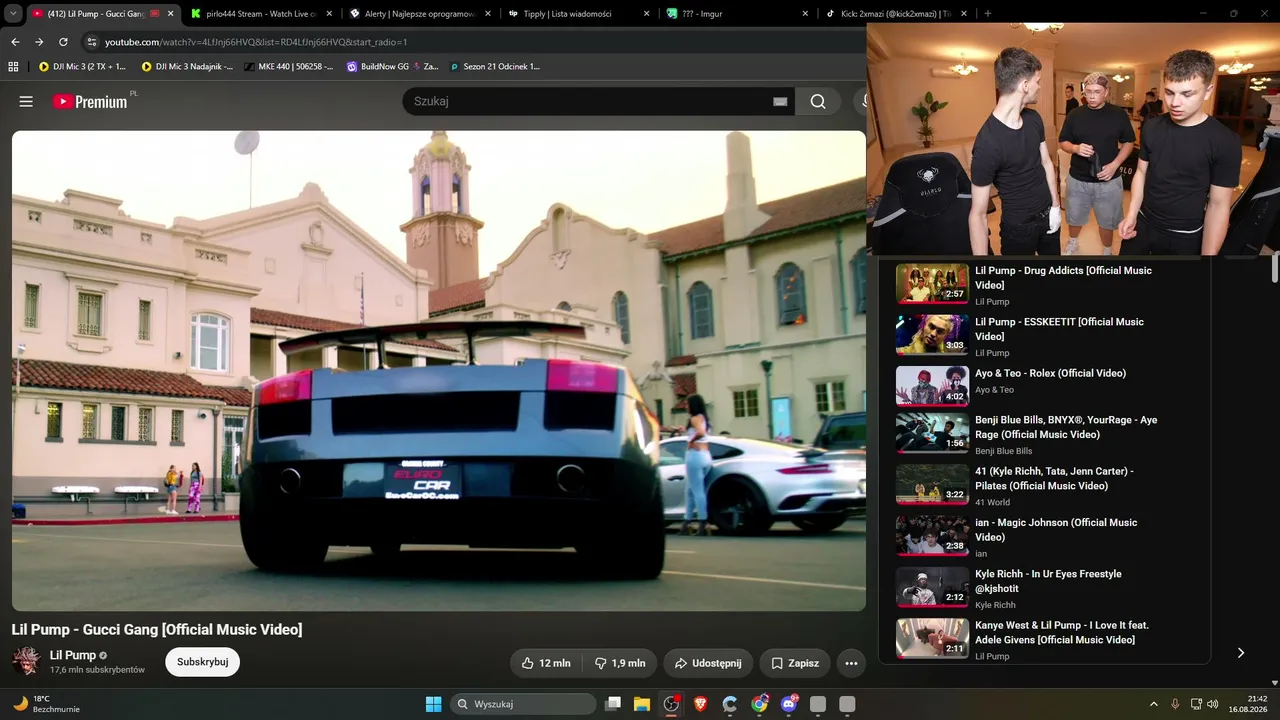Play Benji Blue Bills Aye Rage thumbnail

pos(932,433)
